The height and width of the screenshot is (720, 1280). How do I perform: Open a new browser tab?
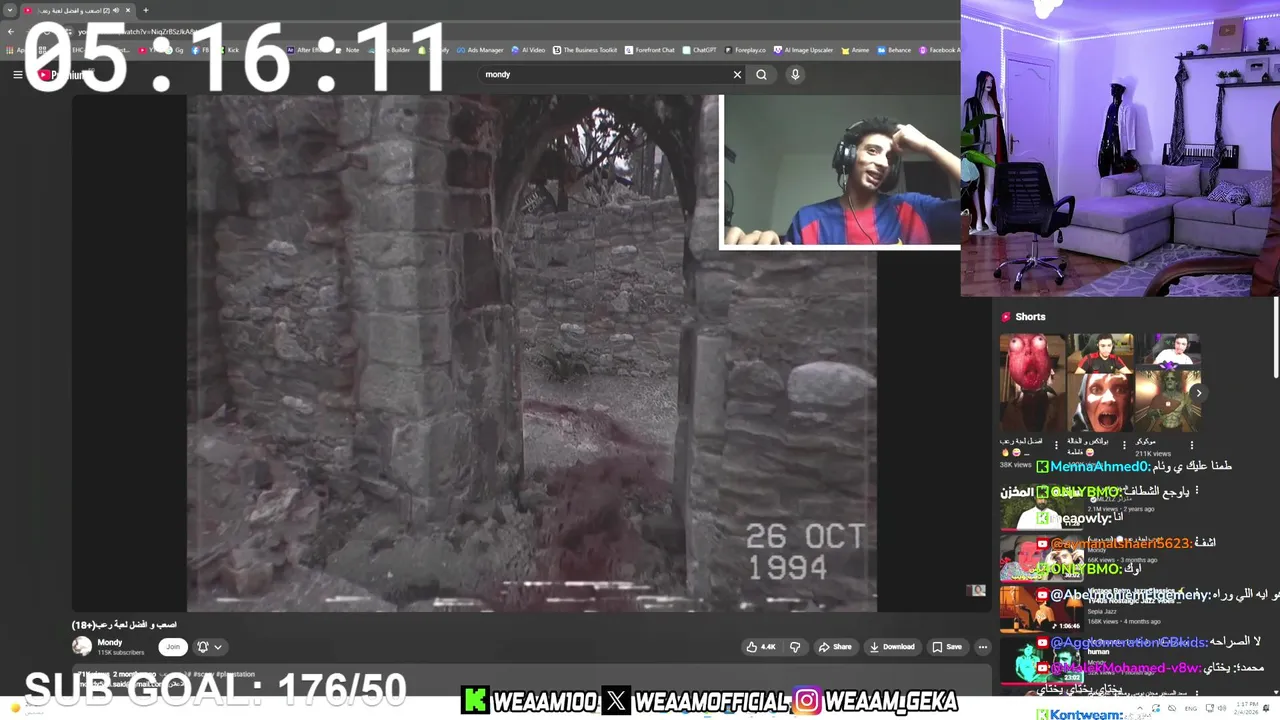click(145, 10)
